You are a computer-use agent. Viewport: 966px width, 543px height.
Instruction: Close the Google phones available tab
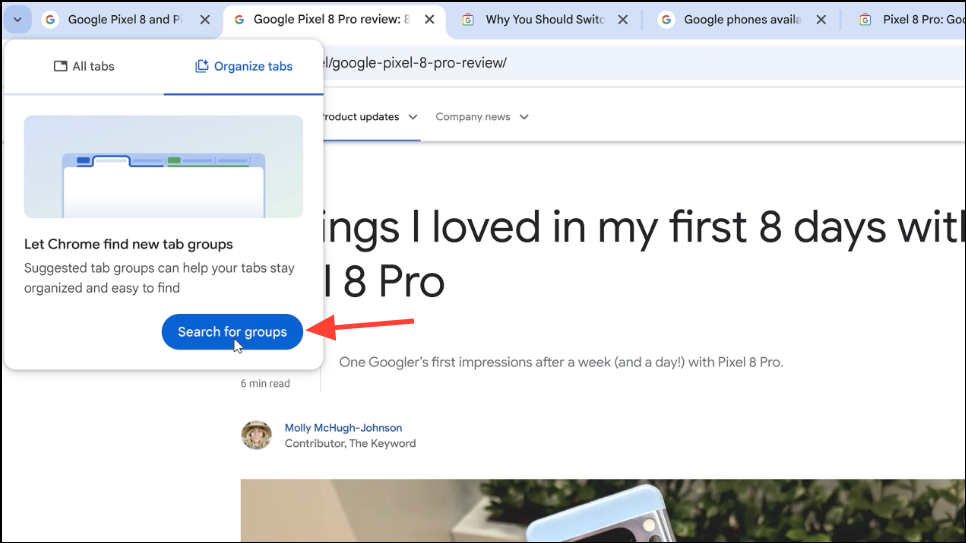(821, 20)
